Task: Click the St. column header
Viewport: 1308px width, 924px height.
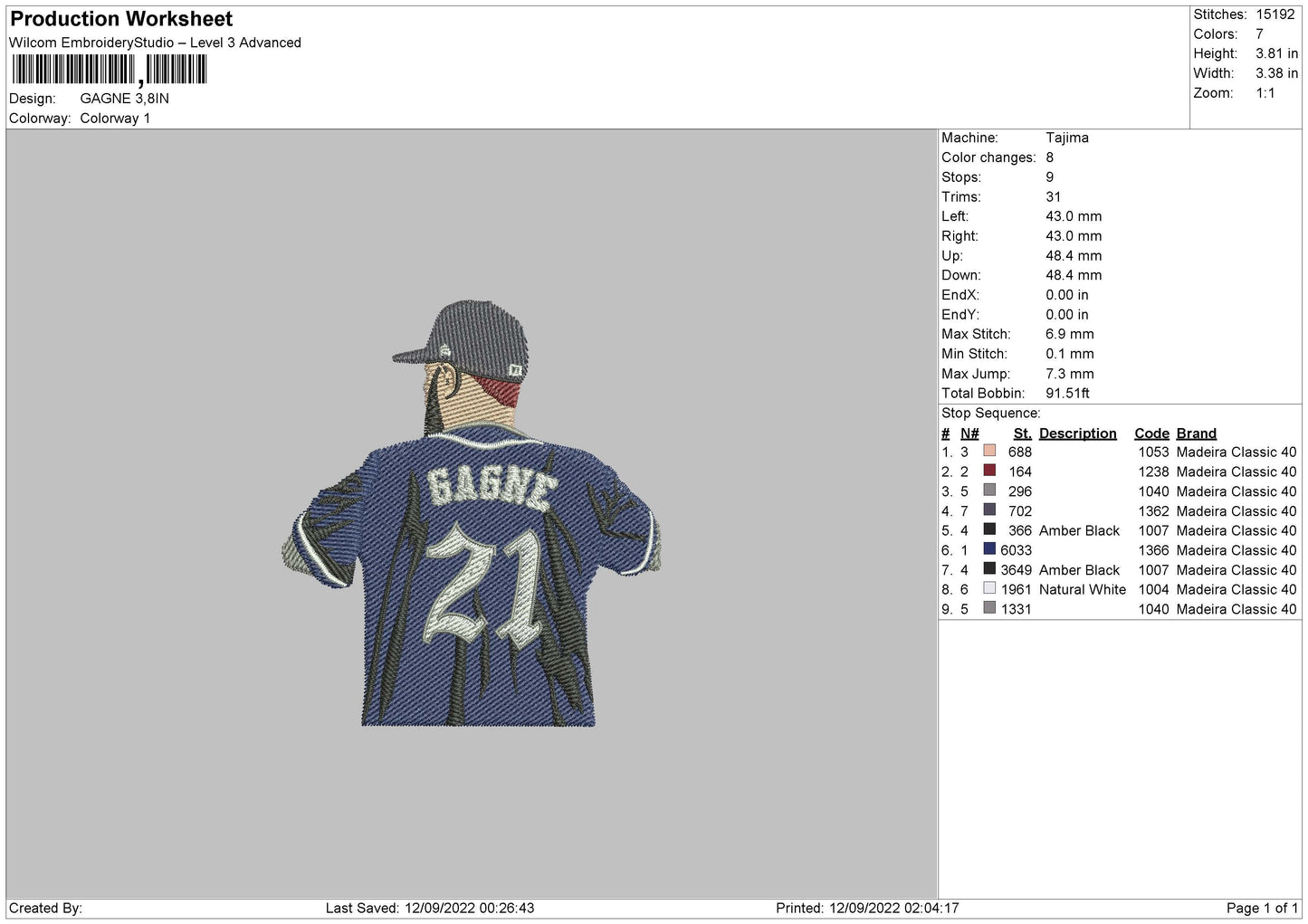Action: 1023,433
